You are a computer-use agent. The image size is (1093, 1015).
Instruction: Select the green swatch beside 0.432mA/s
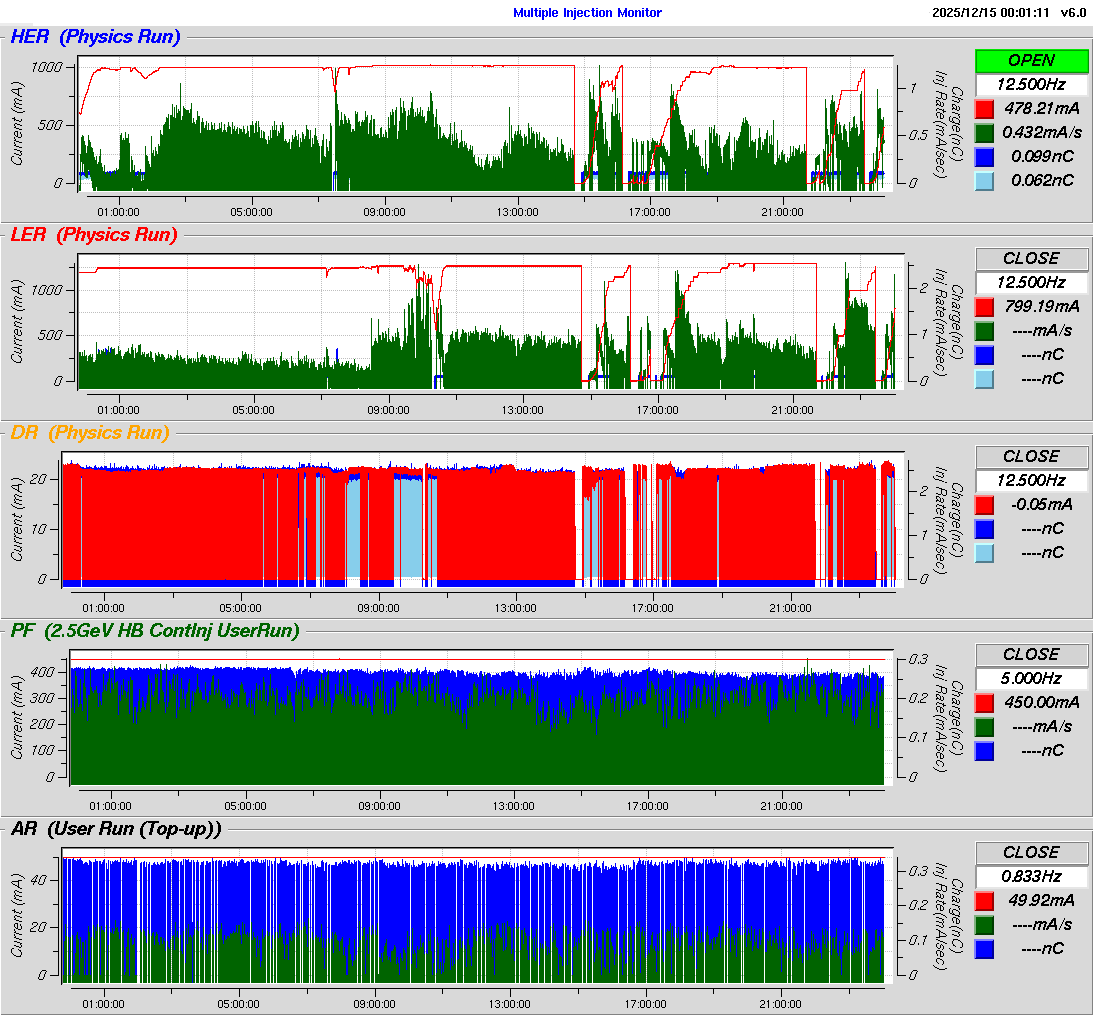pos(985,132)
